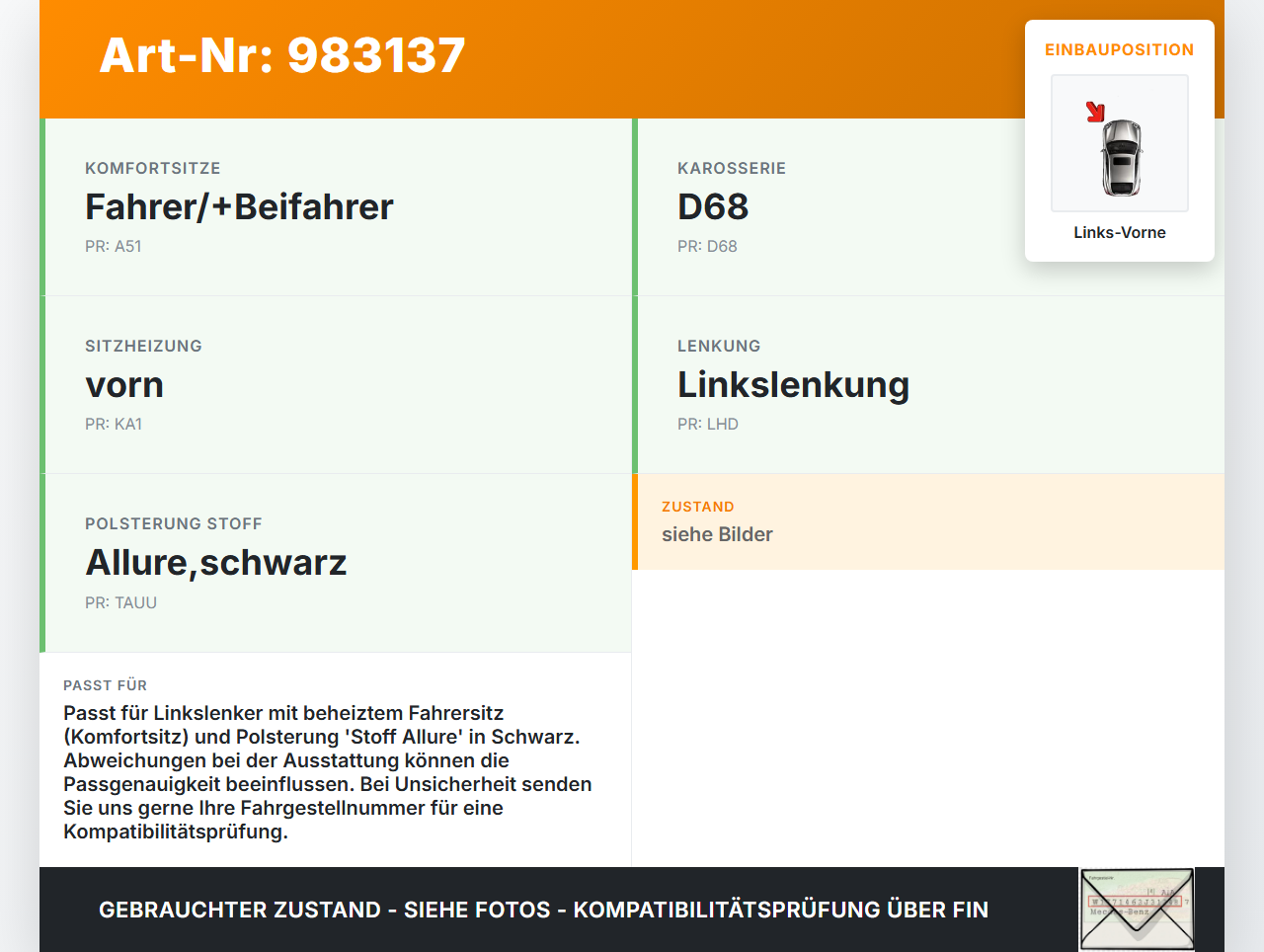The width and height of the screenshot is (1264, 952).
Task: Click the EINBAUPOSITION position card
Action: click(1119, 138)
